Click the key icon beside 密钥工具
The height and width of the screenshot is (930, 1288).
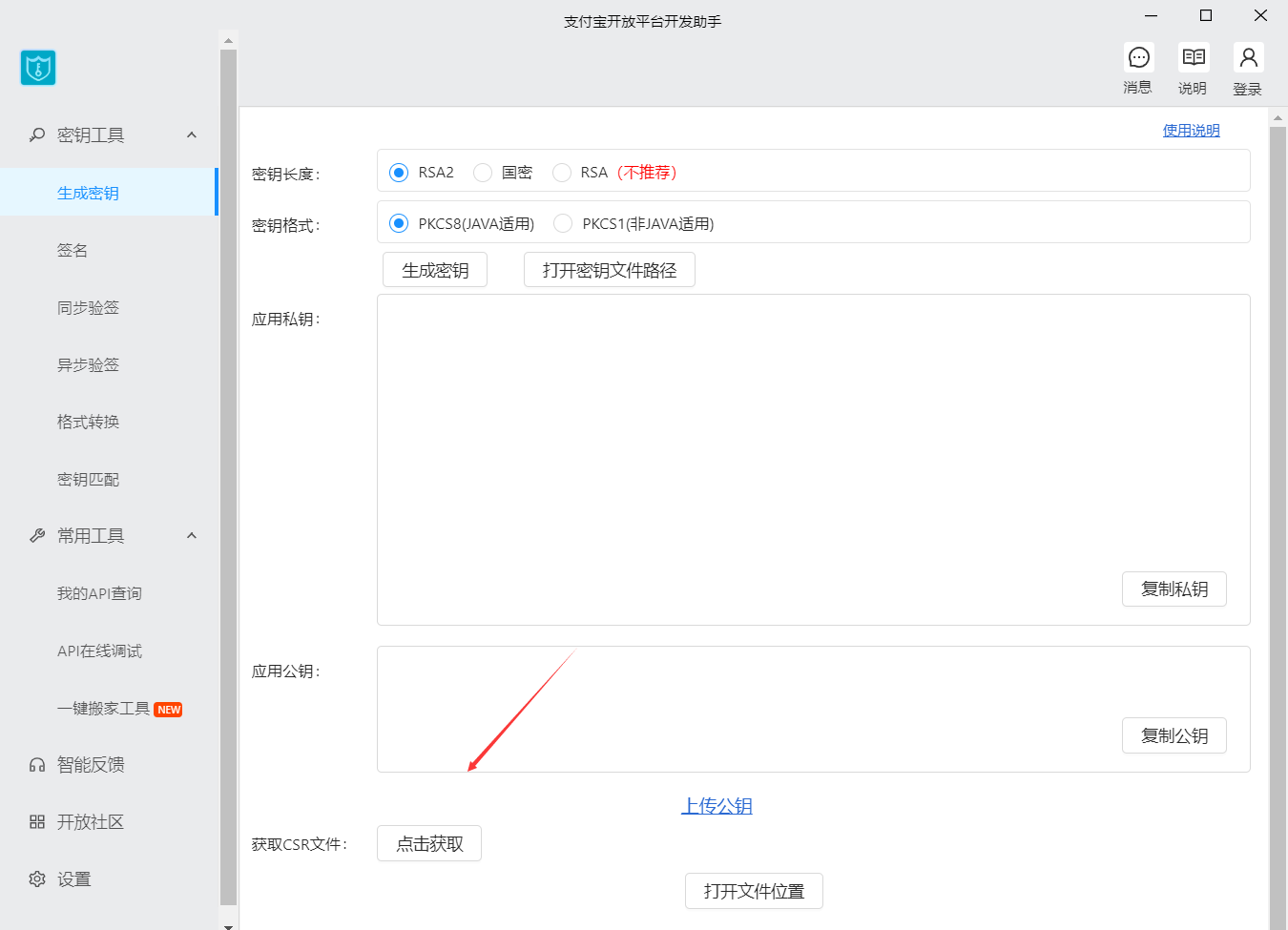[x=37, y=135]
